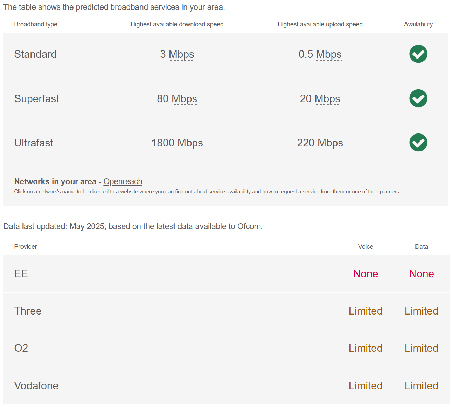This screenshot has width=451, height=407.
Task: Click Vodafone's Voice Limited status
Action: [365, 386]
